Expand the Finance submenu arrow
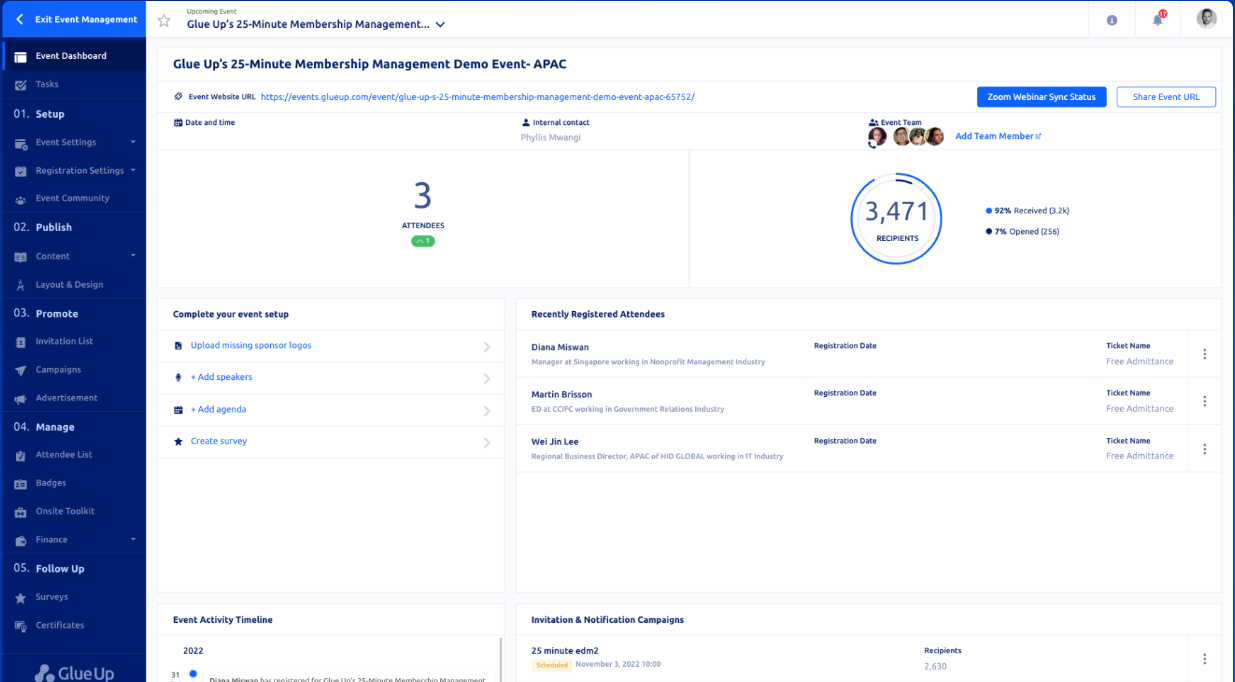Viewport: 1235px width, 682px height. [132, 540]
